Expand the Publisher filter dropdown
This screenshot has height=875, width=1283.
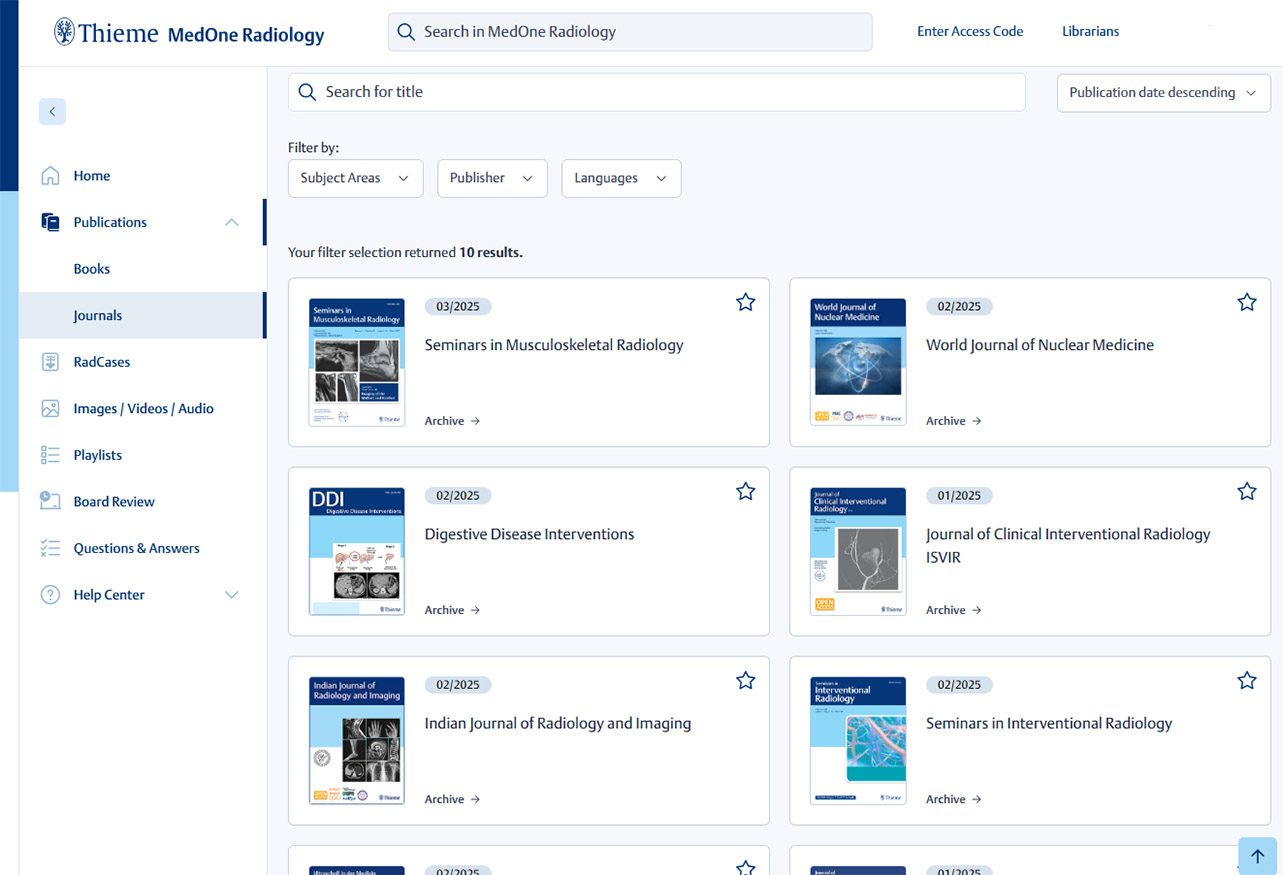tap(492, 178)
